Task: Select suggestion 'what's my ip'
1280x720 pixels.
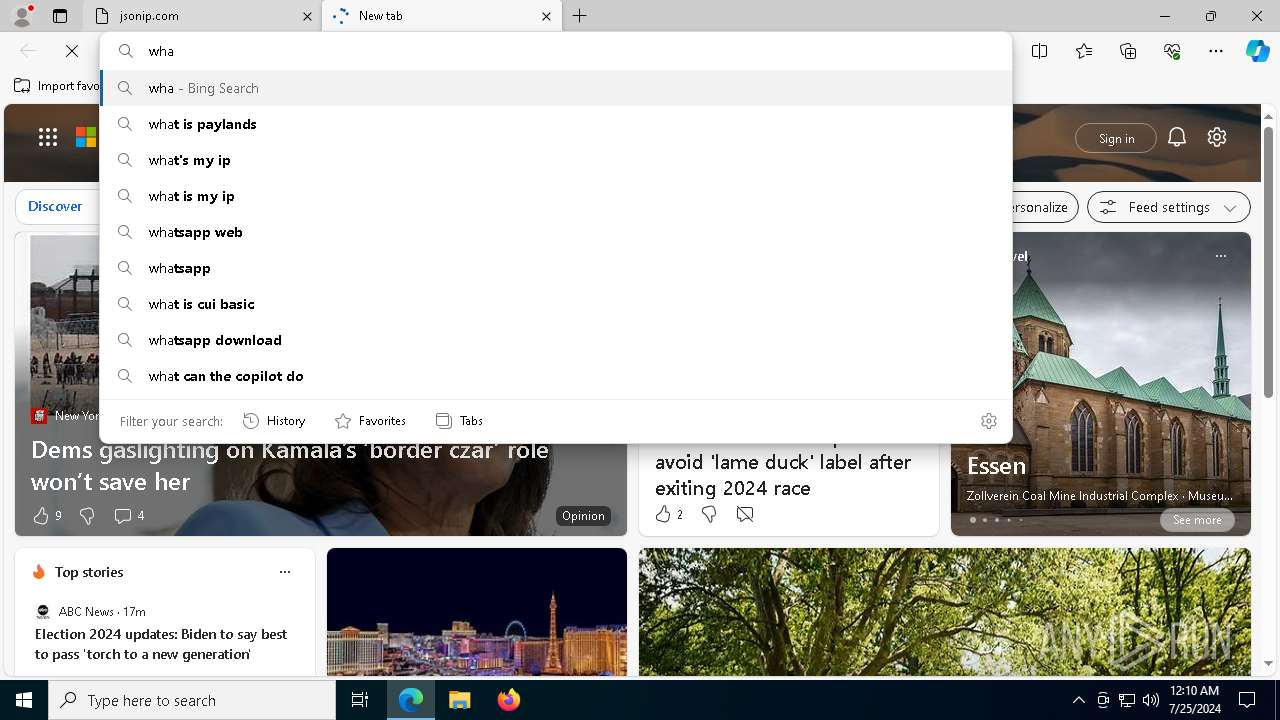Action: pos(556,160)
